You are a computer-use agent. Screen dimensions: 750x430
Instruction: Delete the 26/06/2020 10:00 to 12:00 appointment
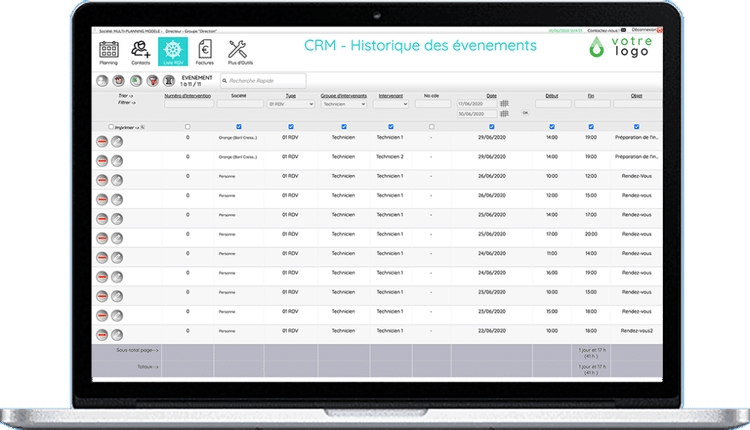coord(102,180)
